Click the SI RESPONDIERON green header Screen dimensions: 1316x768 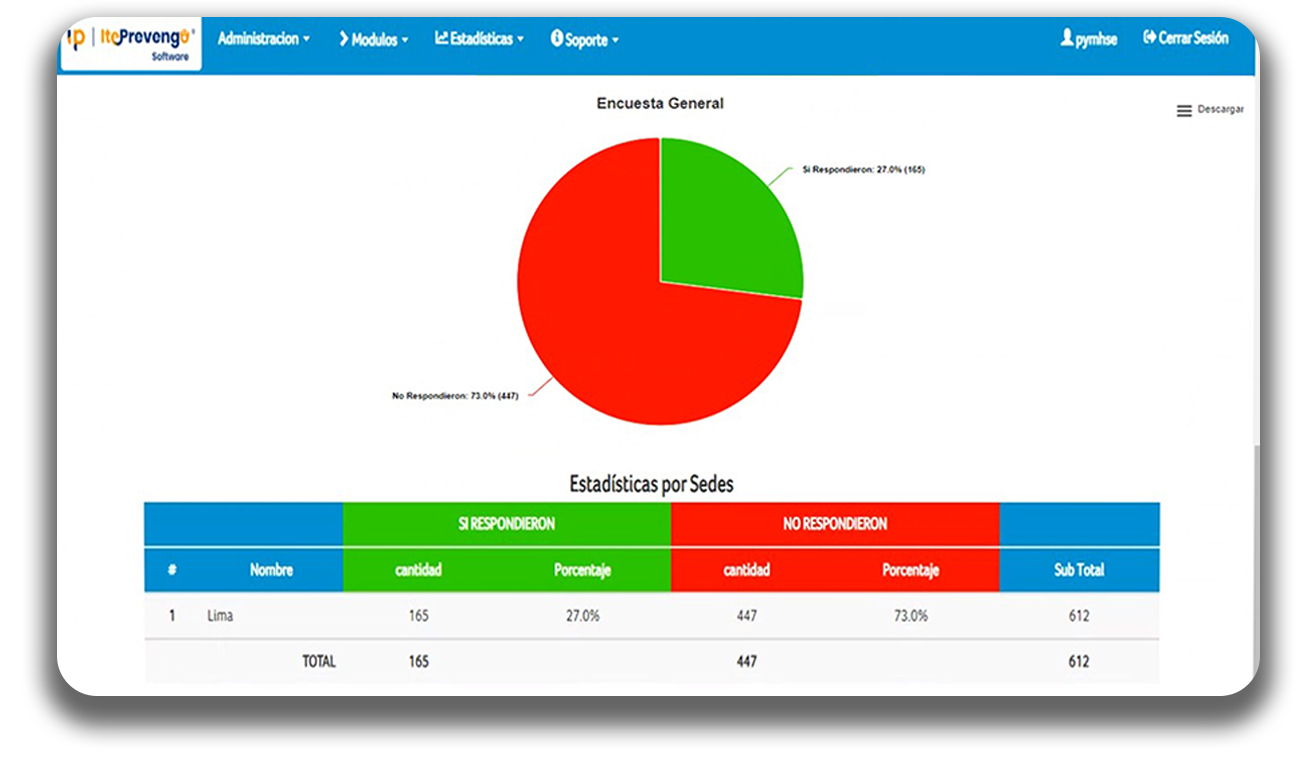[507, 524]
